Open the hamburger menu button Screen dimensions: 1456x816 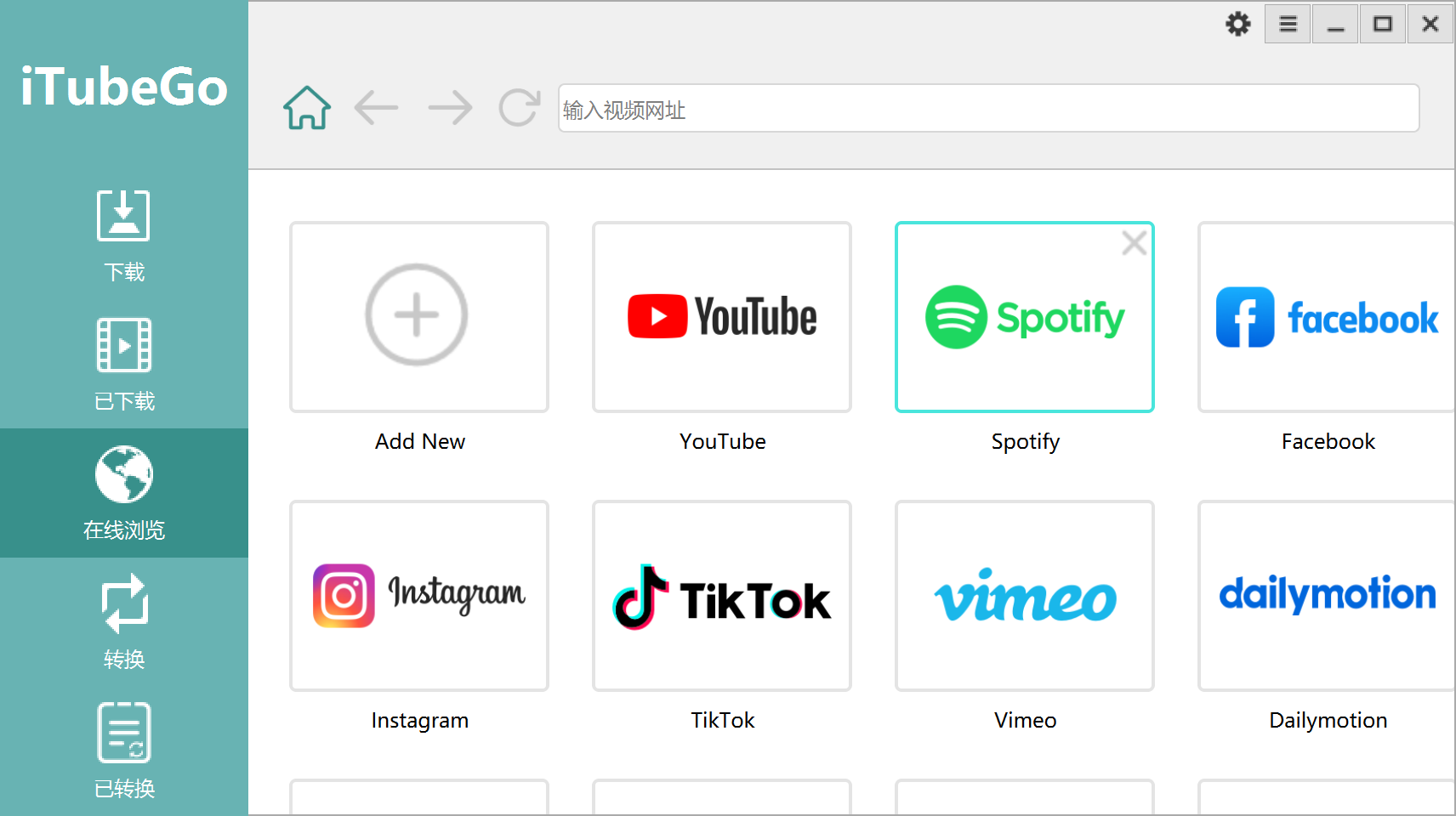pyautogui.click(x=1288, y=24)
